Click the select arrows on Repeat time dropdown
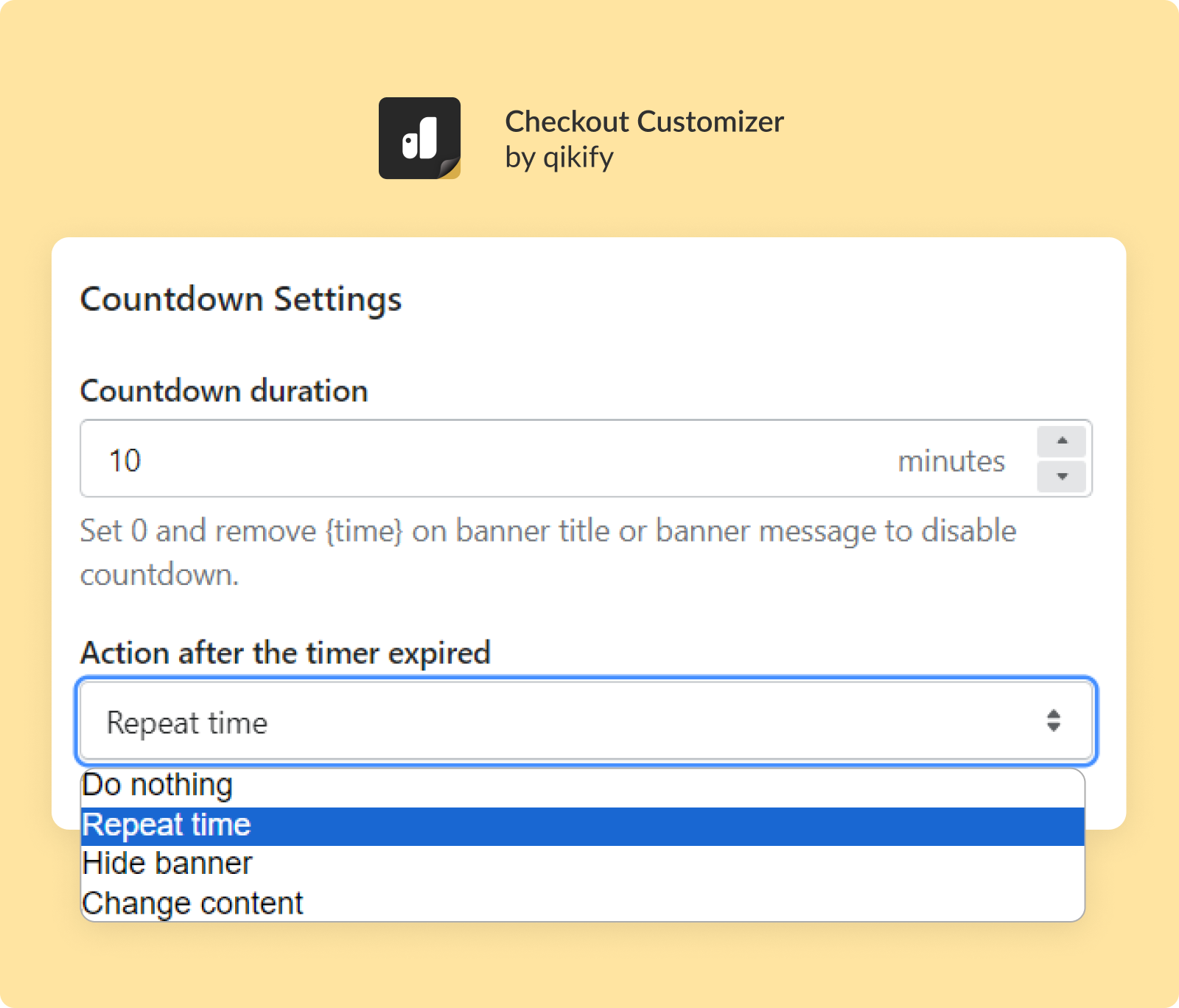This screenshot has height=1008, width=1179. 1054,721
